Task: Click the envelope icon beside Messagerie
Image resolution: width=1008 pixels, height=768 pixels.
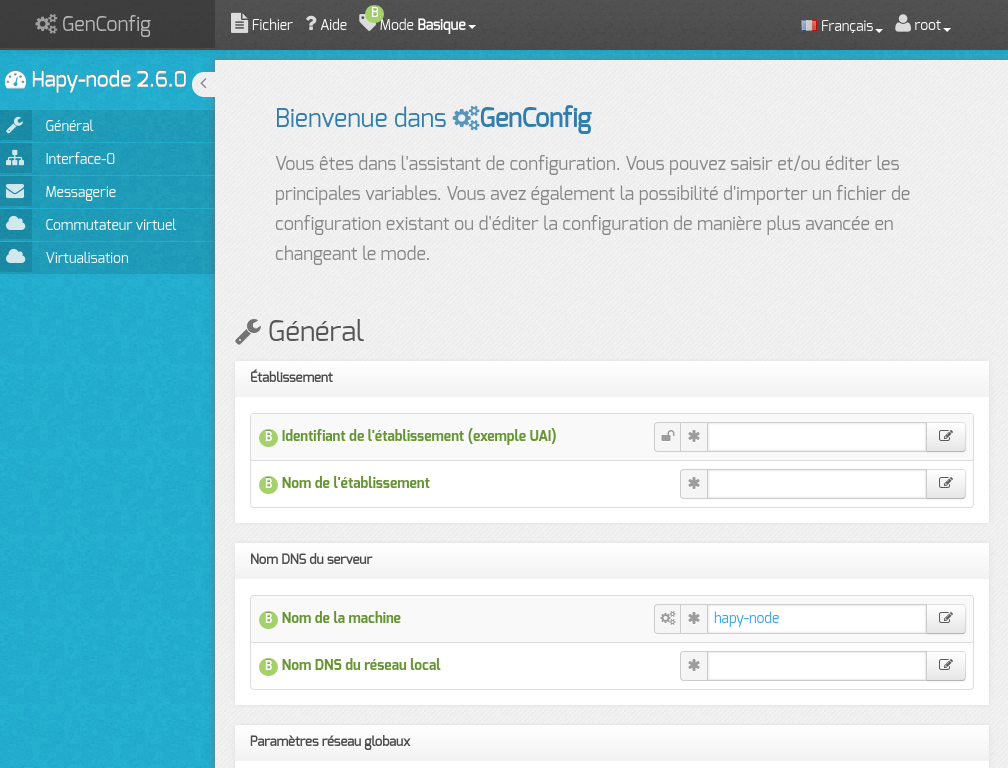Action: click(15, 192)
